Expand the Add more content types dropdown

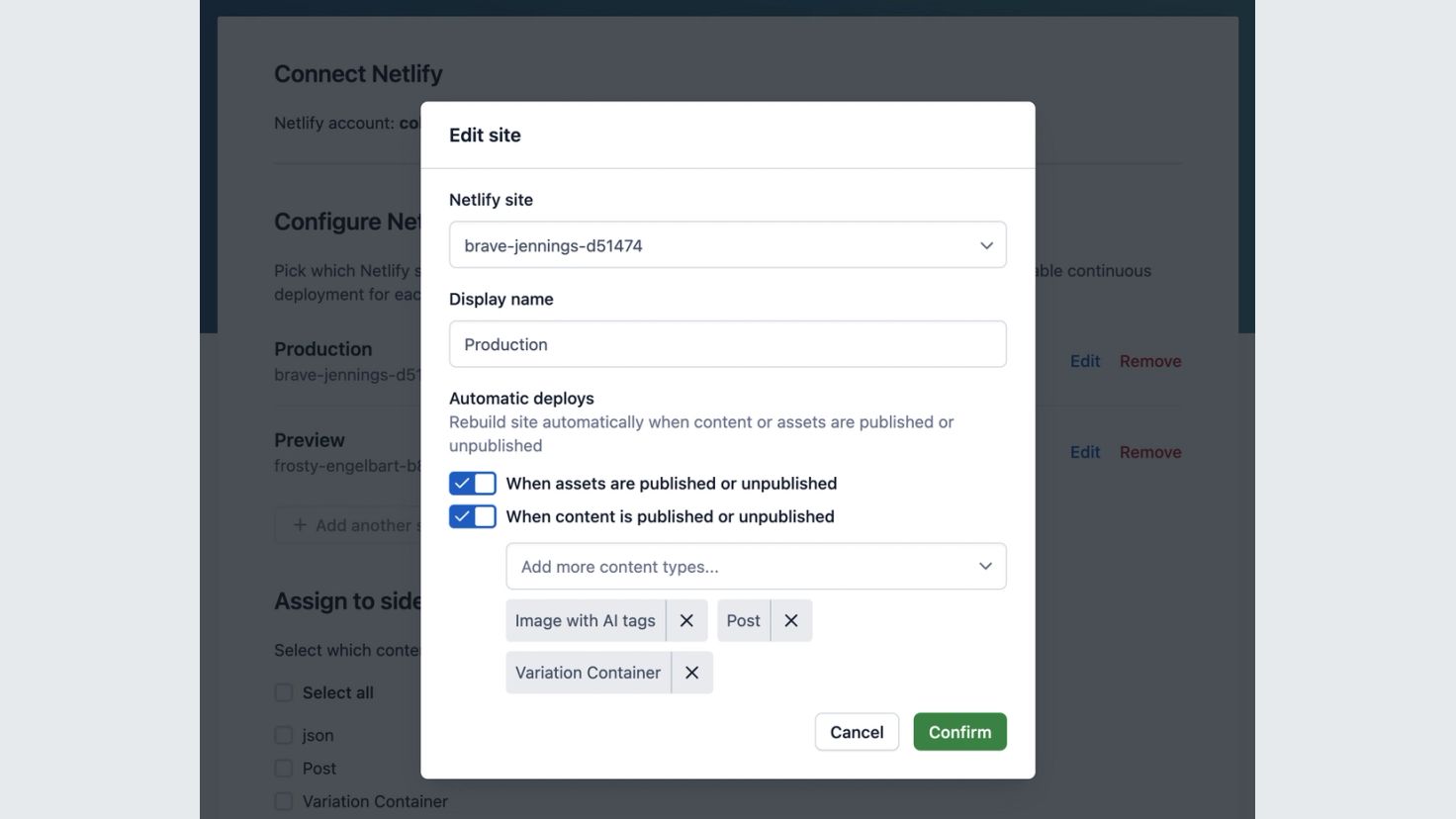[757, 567]
